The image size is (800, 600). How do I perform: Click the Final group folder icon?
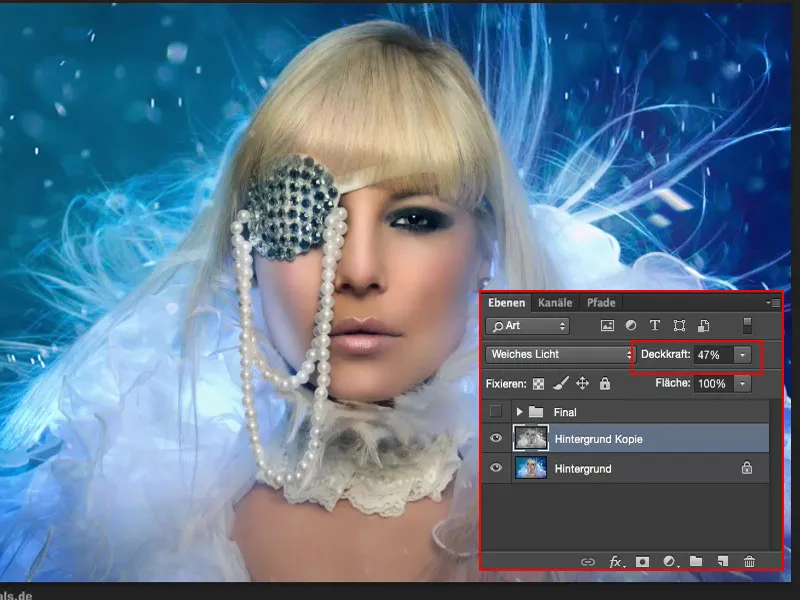(536, 411)
